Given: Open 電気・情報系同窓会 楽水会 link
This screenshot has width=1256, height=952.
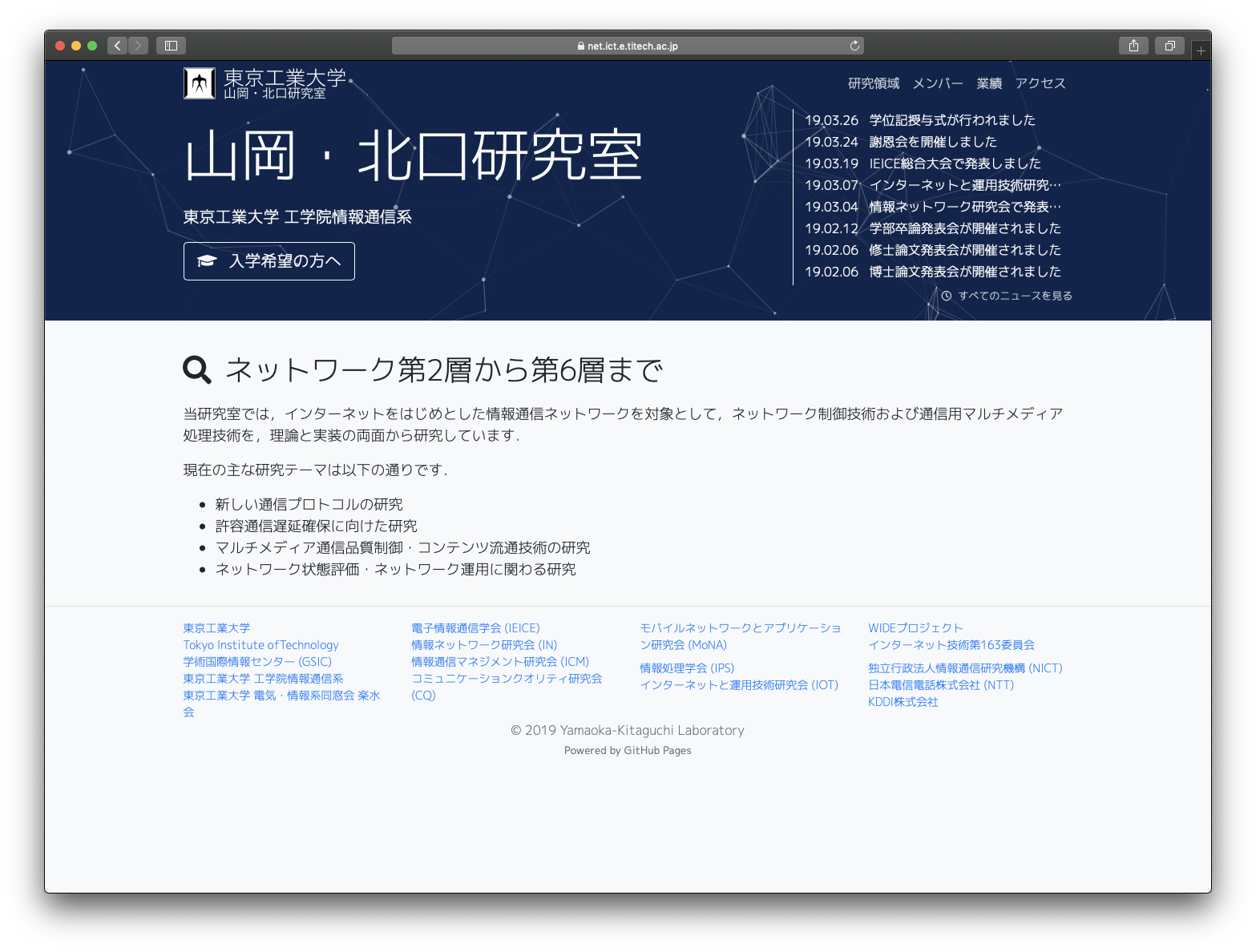Looking at the screenshot, I should click(x=281, y=704).
